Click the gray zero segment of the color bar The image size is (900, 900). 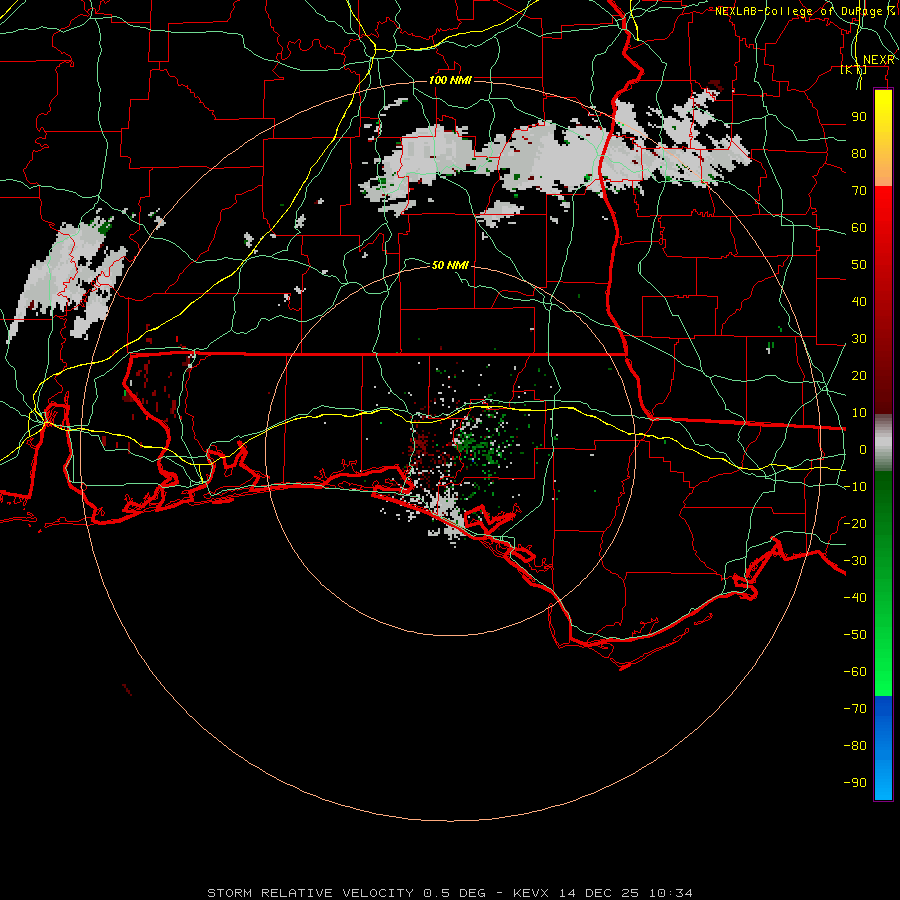pyautogui.click(x=883, y=443)
